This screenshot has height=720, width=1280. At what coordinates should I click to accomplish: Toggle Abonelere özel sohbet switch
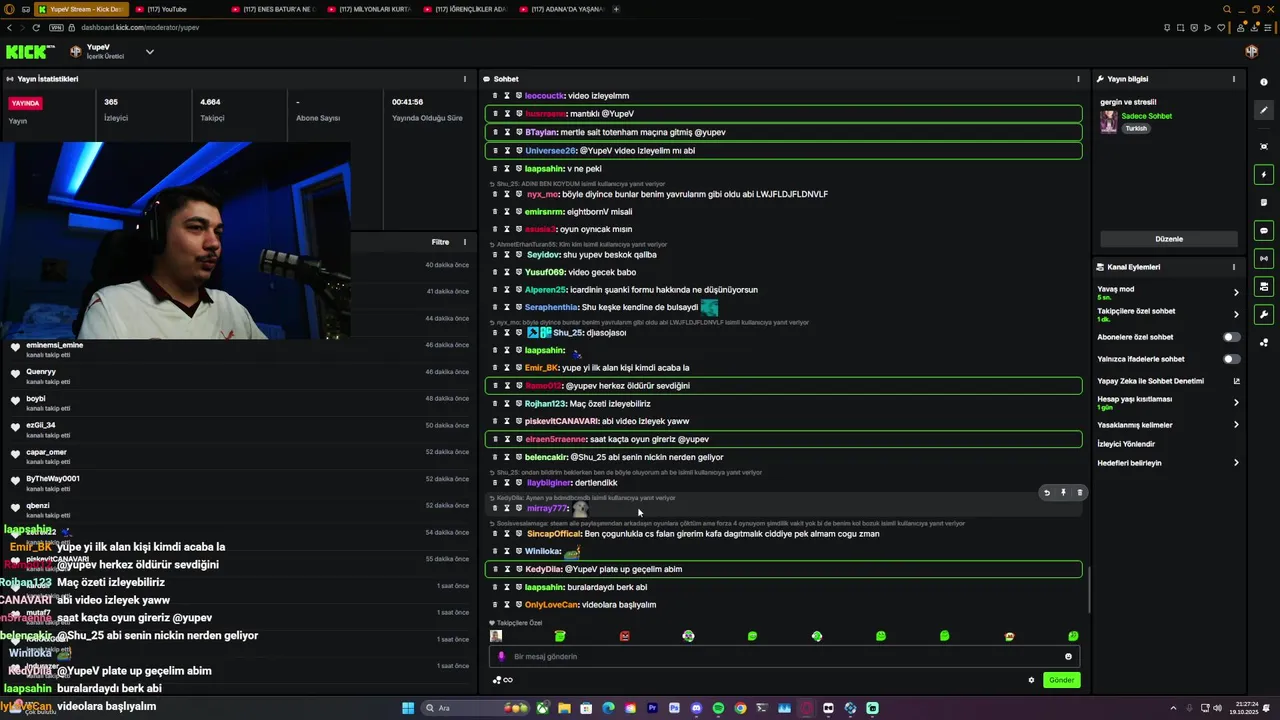[x=1232, y=337]
